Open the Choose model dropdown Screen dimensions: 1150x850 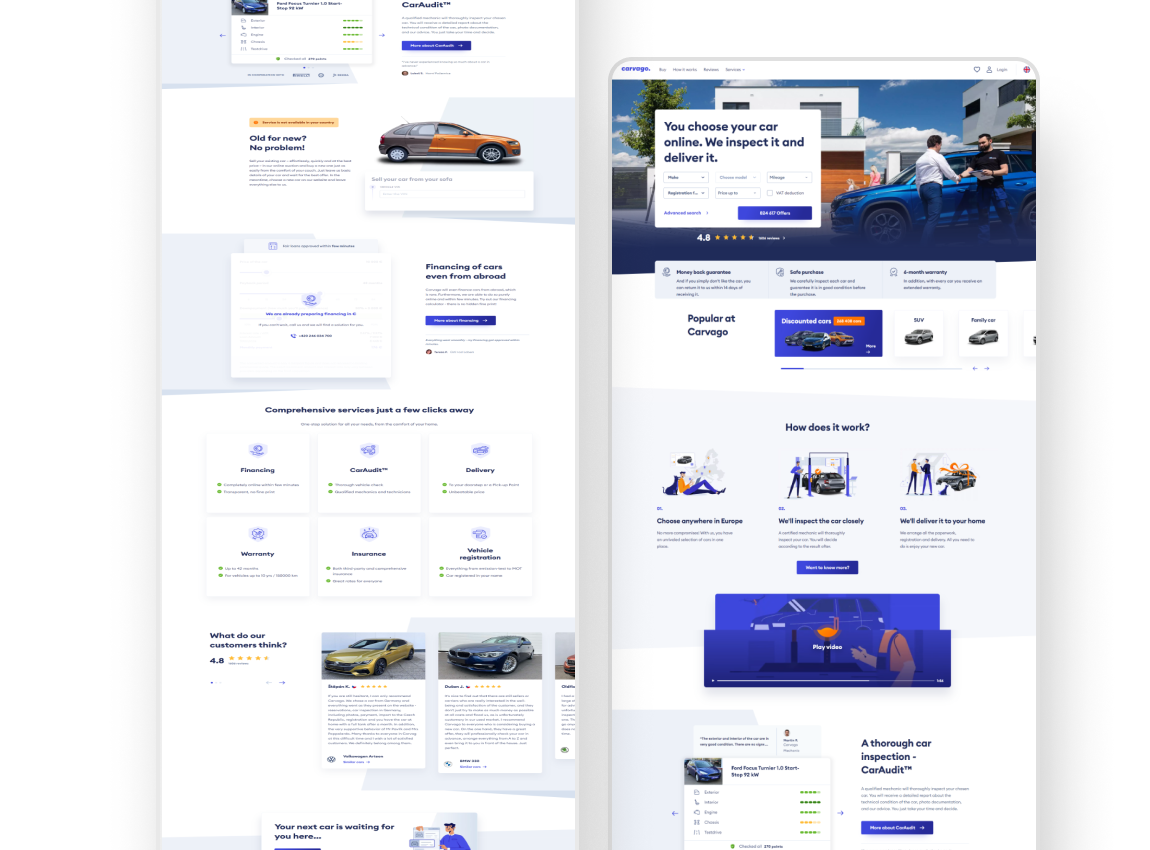coord(737,177)
